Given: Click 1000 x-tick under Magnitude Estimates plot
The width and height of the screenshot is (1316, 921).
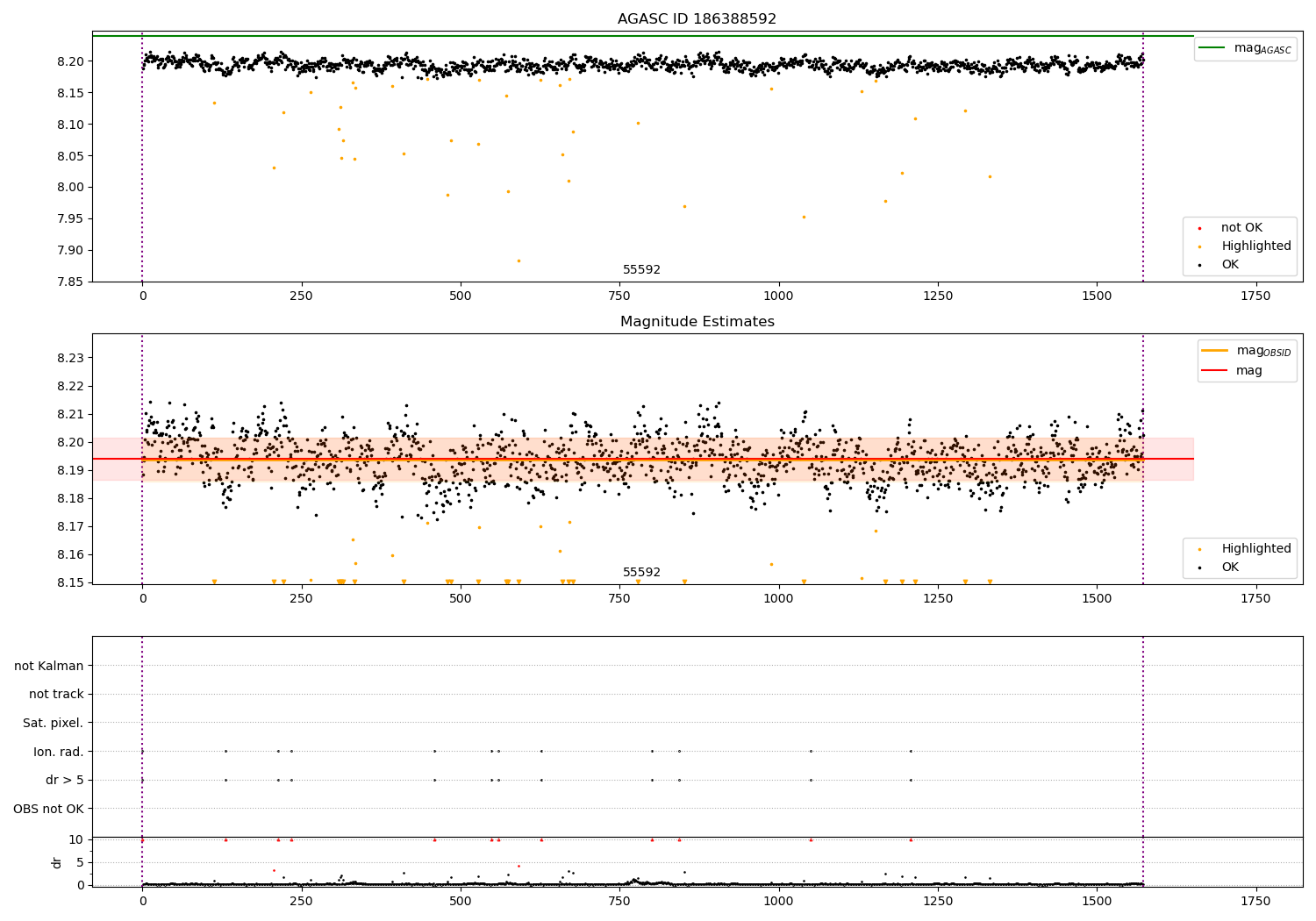Looking at the screenshot, I should click(778, 598).
